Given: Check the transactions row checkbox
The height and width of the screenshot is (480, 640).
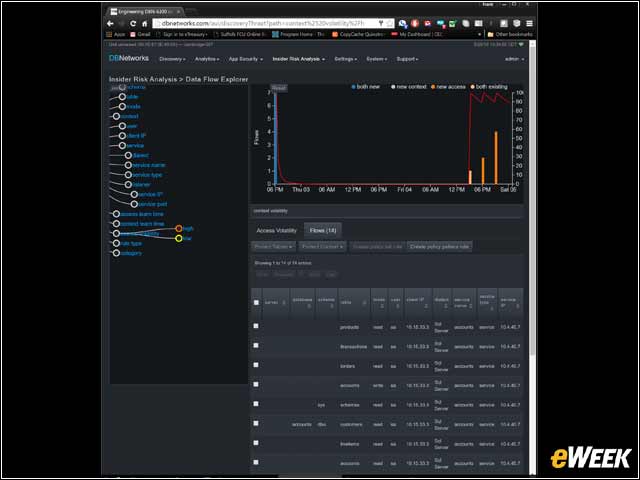Looking at the screenshot, I should 256,346.
